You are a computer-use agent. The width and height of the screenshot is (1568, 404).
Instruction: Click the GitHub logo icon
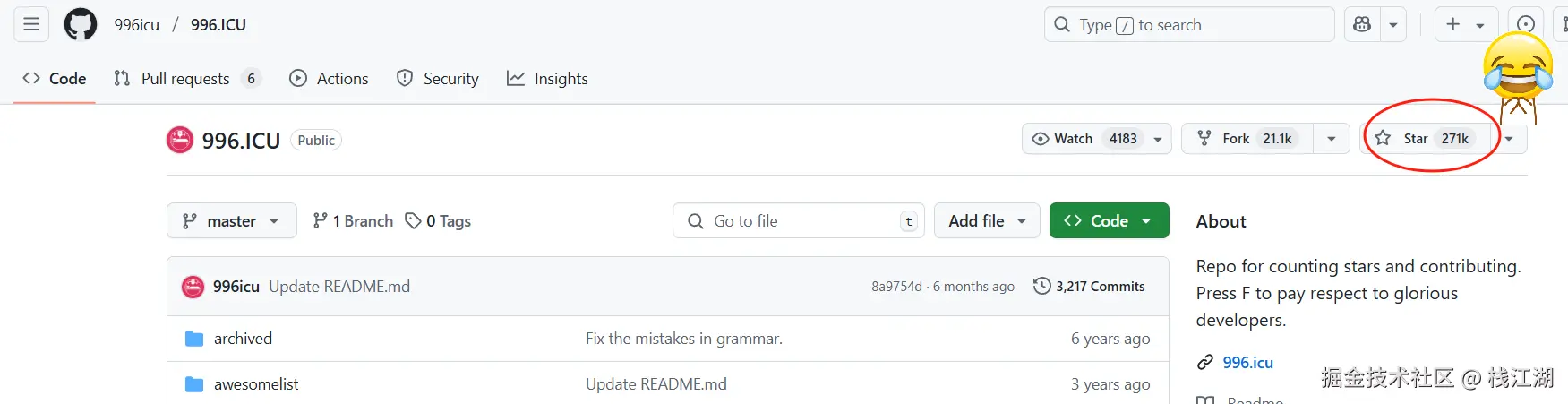(80, 24)
